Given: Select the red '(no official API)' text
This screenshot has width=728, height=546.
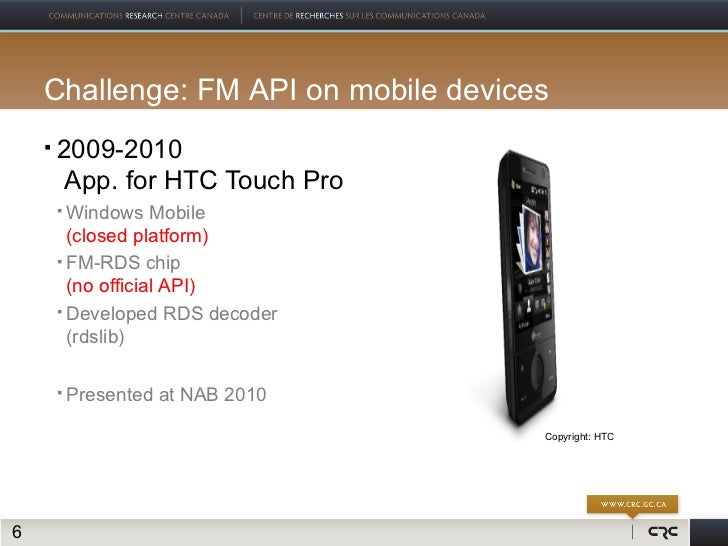Looking at the screenshot, I should [131, 286].
